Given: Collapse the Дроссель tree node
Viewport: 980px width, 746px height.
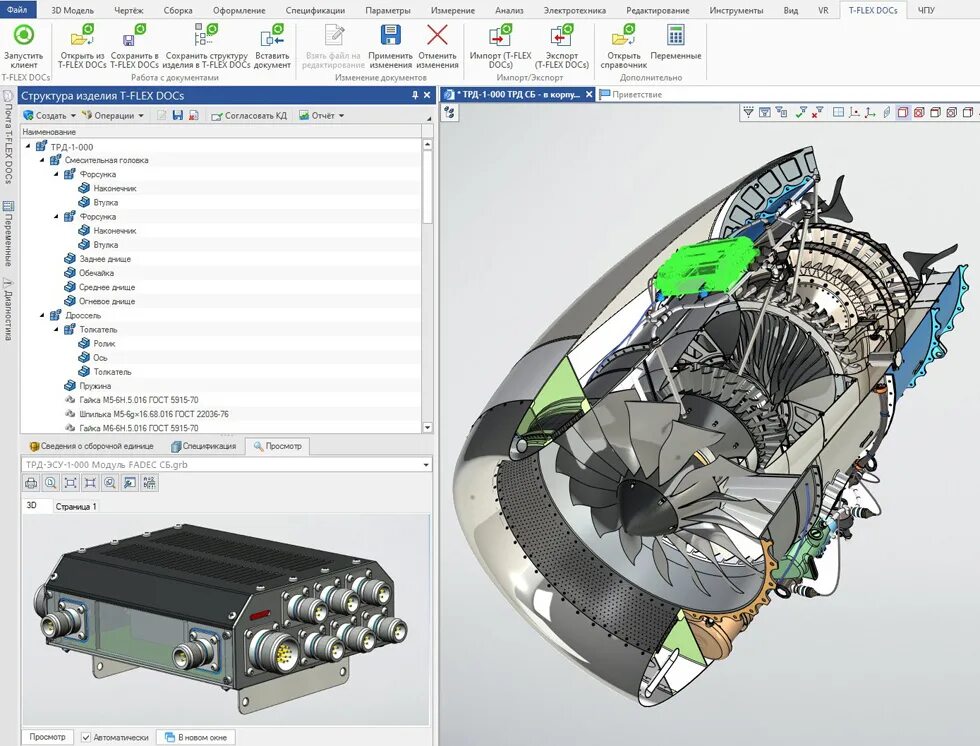Looking at the screenshot, I should point(42,316).
